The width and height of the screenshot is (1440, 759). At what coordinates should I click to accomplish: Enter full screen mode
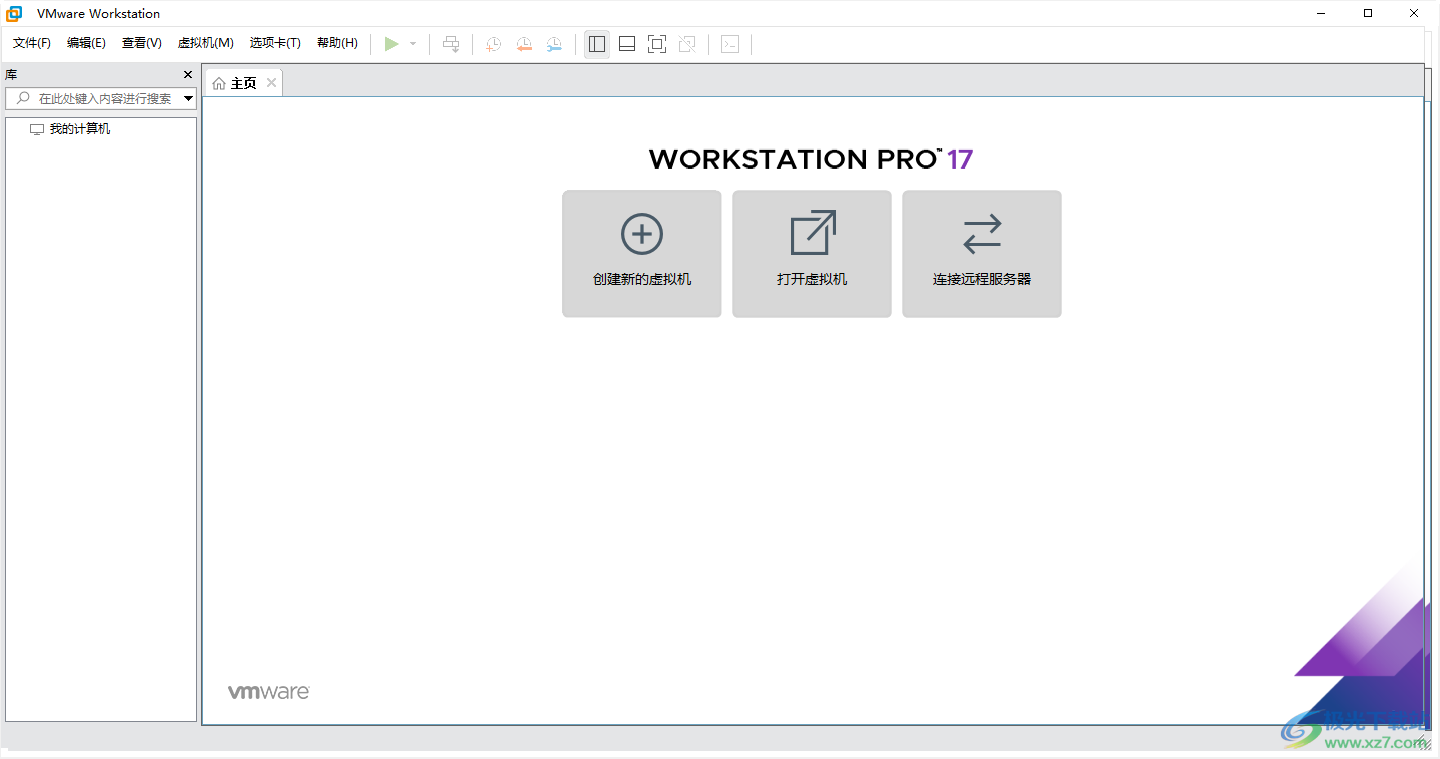pos(657,43)
